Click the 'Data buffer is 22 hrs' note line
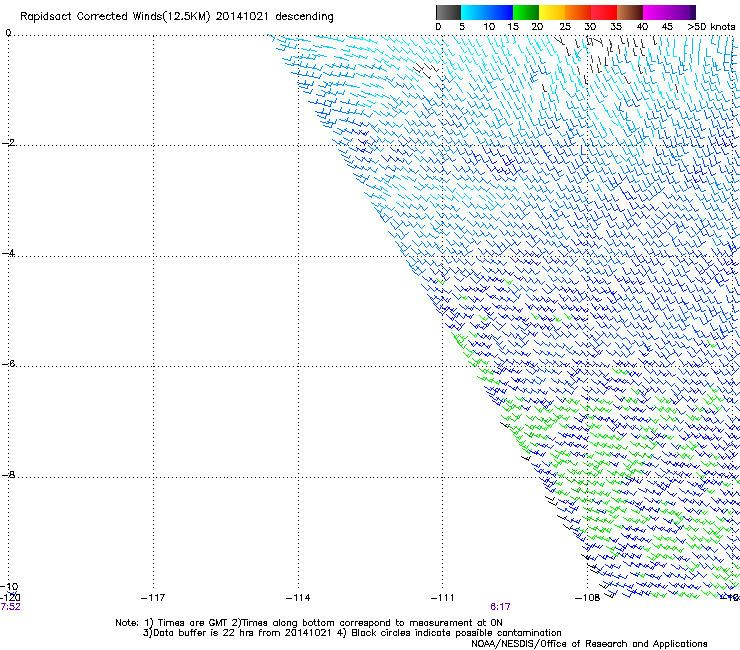The height and width of the screenshot is (650, 740). tap(352, 633)
